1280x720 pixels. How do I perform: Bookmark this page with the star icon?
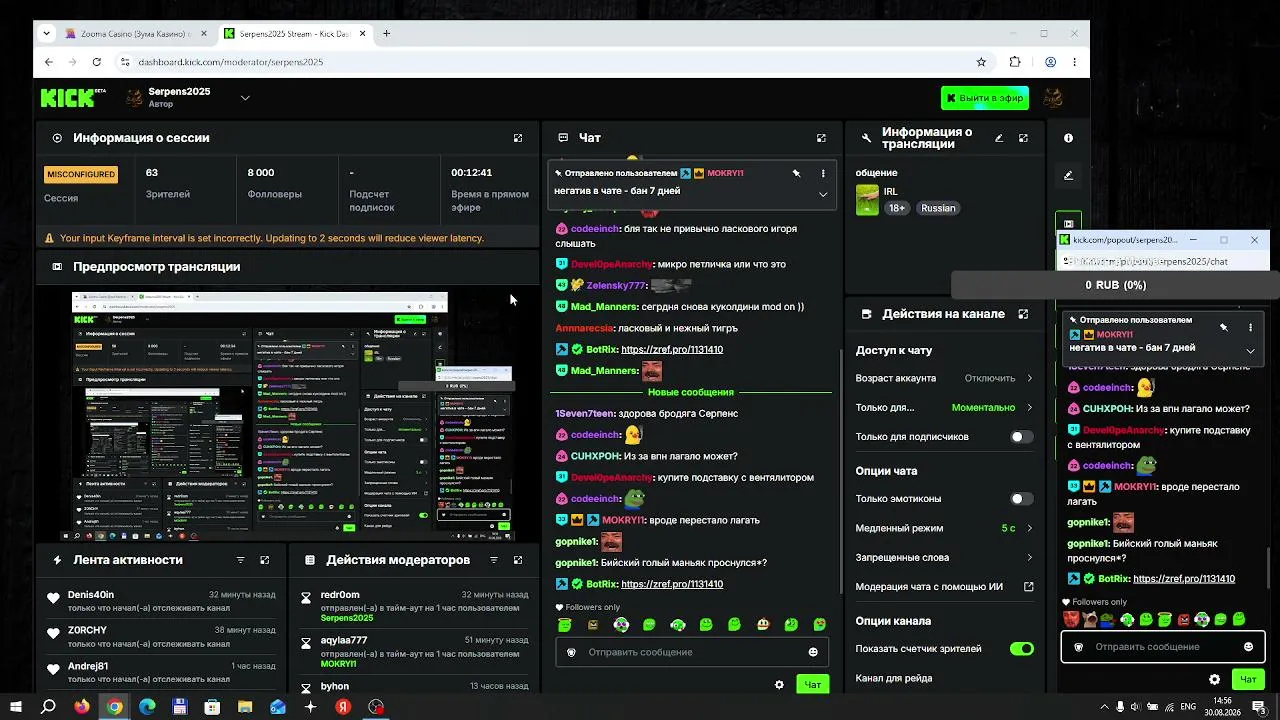981,62
